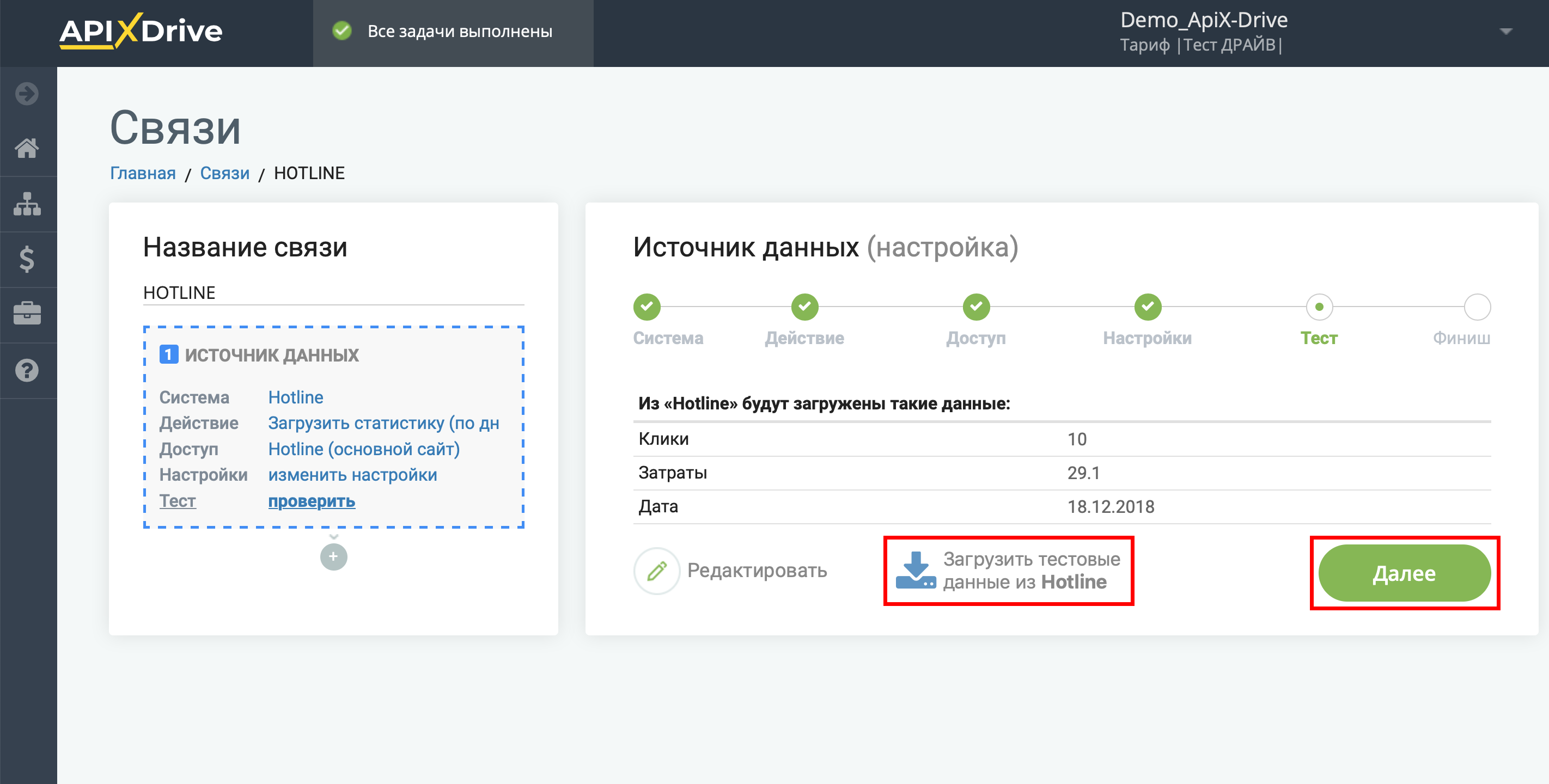
Task: Select the Тест step marker
Action: [x=1319, y=307]
